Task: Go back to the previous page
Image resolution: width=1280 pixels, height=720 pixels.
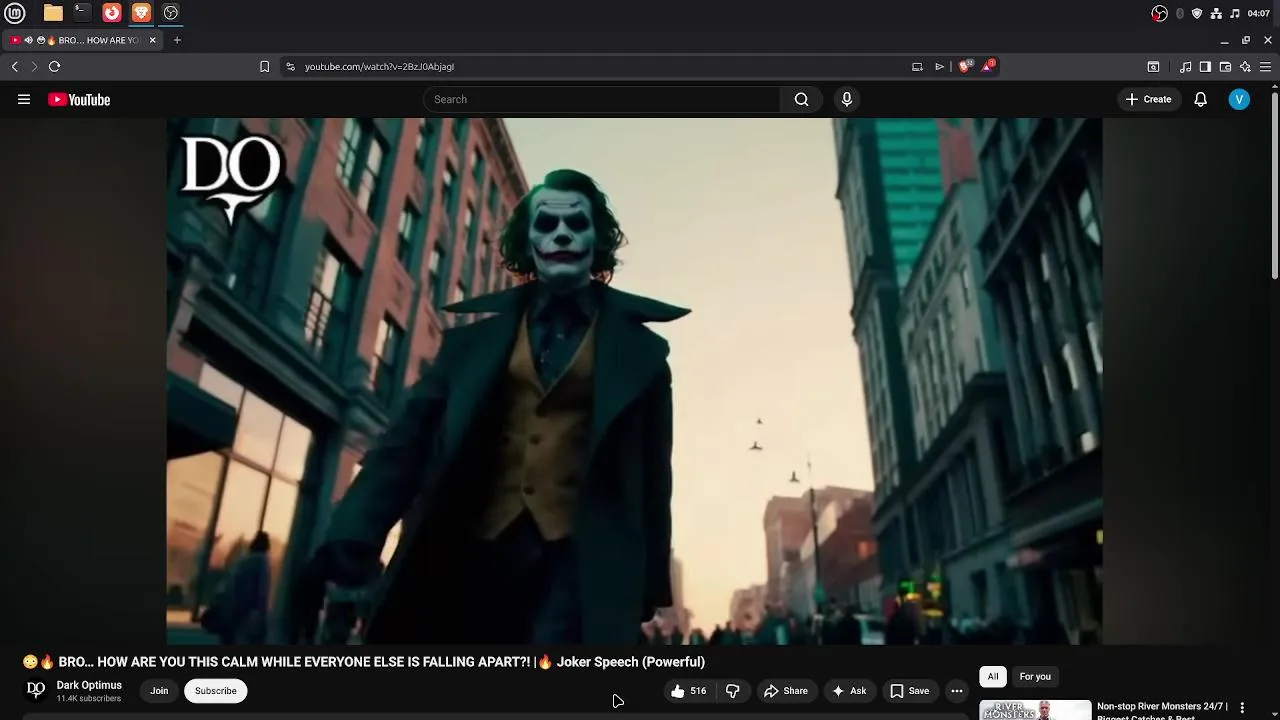Action: [x=15, y=67]
